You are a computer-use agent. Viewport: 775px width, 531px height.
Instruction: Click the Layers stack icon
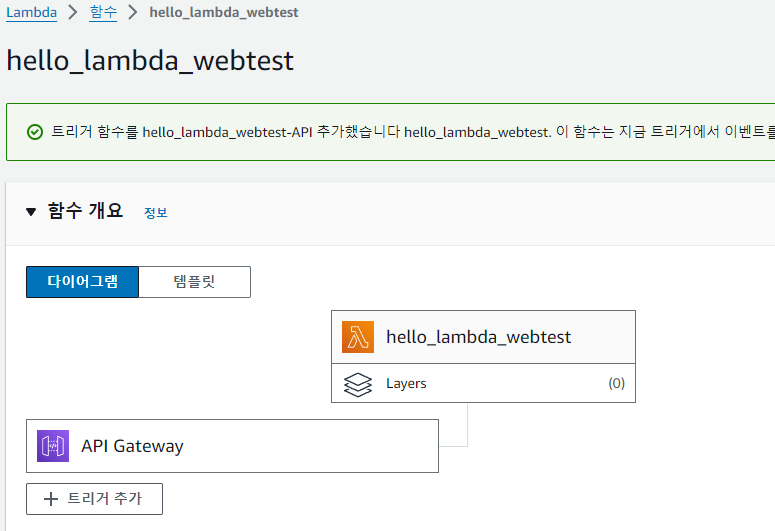[358, 384]
